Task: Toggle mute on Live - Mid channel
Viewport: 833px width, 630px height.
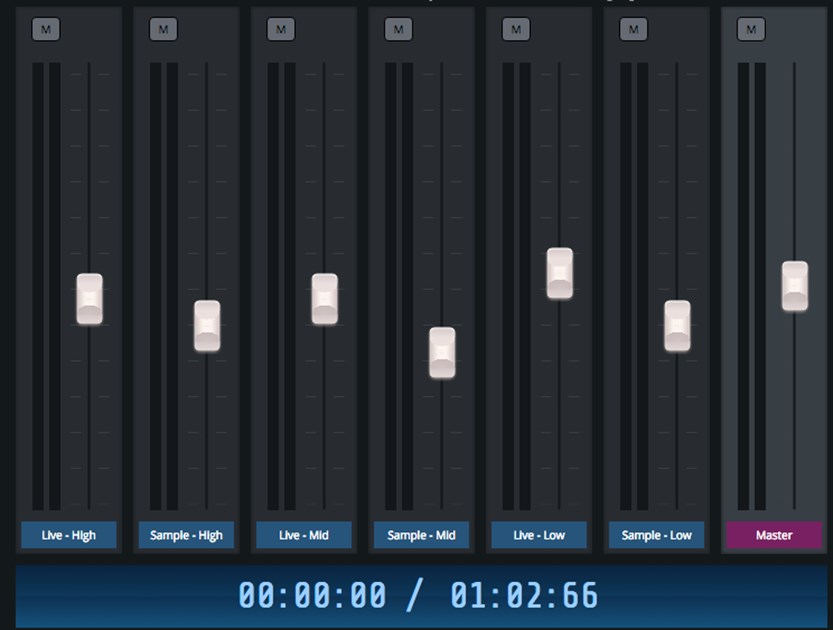Action: tap(281, 29)
